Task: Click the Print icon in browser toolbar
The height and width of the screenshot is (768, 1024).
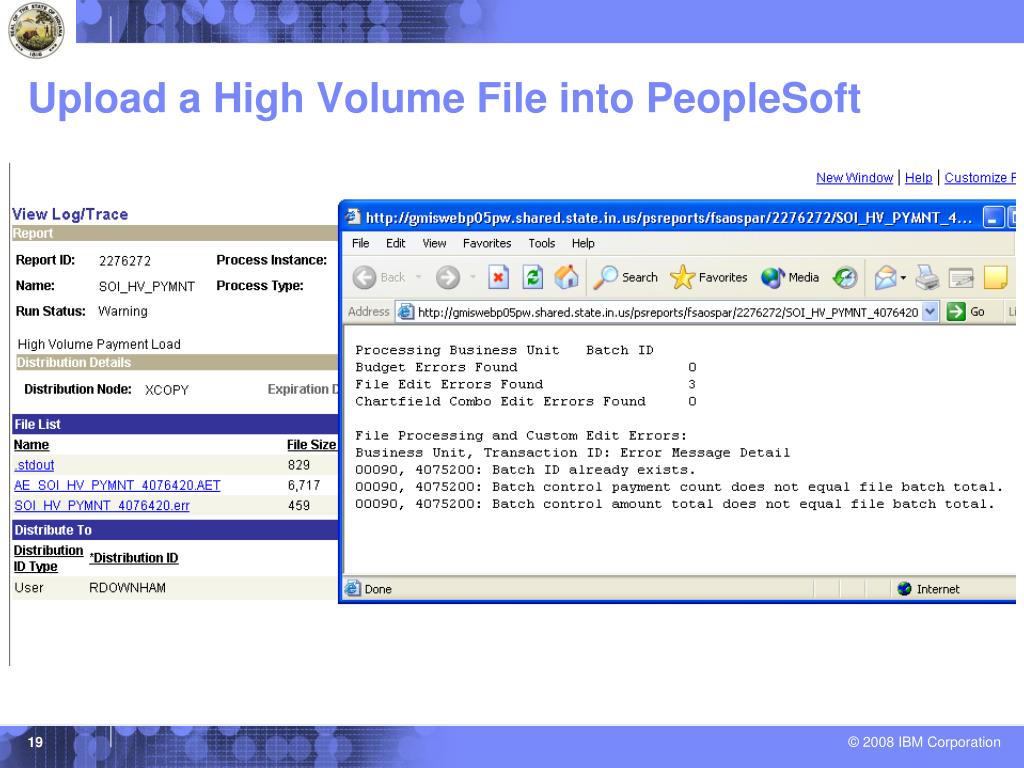Action: click(x=927, y=278)
